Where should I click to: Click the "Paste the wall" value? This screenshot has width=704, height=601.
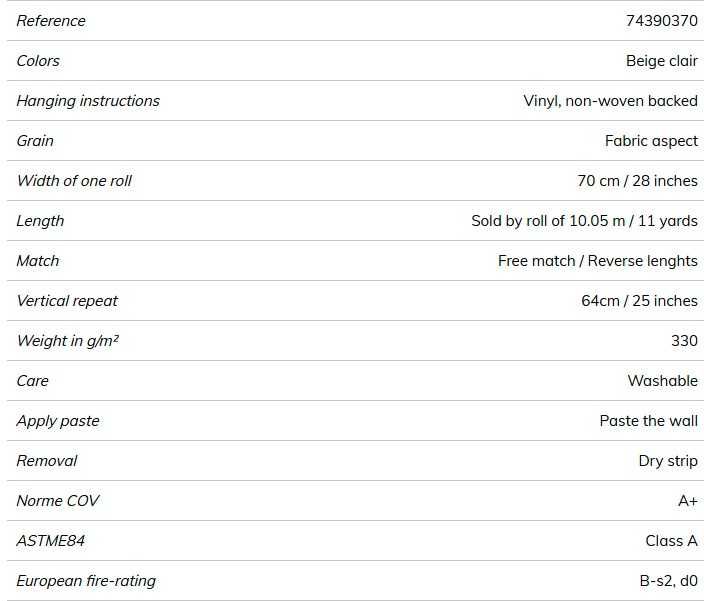pyautogui.click(x=648, y=421)
